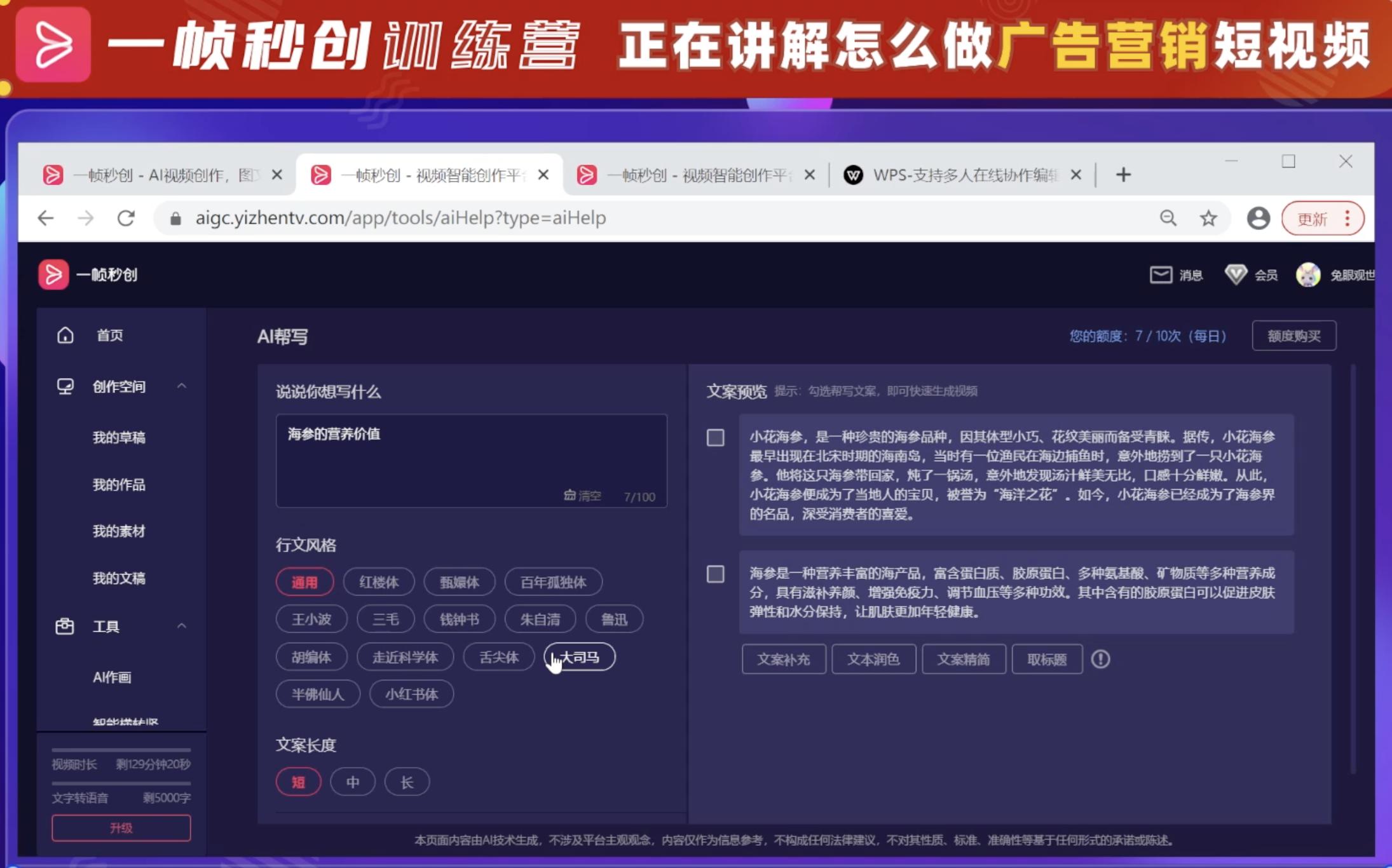Check the 小花海参 copy preview checkbox
This screenshot has height=868, width=1392.
point(716,438)
